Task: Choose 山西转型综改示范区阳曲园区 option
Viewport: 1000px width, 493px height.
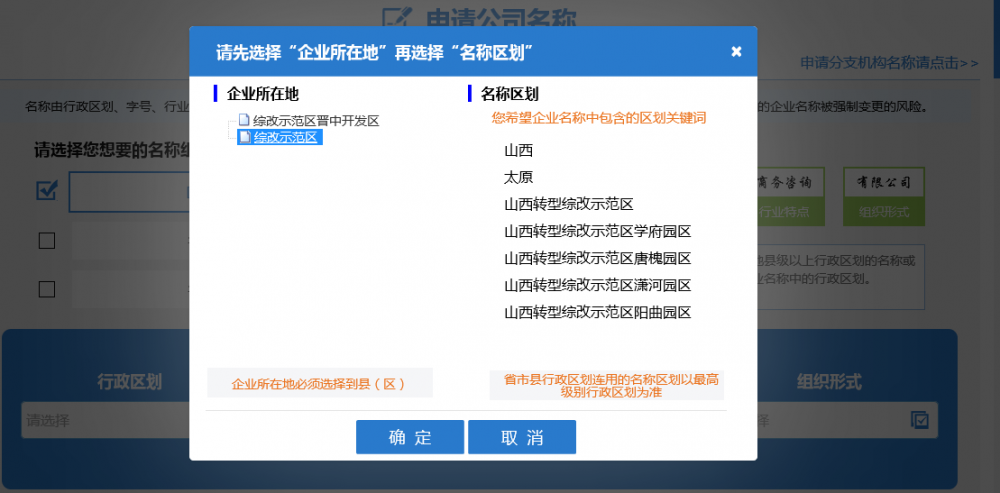Action: click(x=598, y=313)
